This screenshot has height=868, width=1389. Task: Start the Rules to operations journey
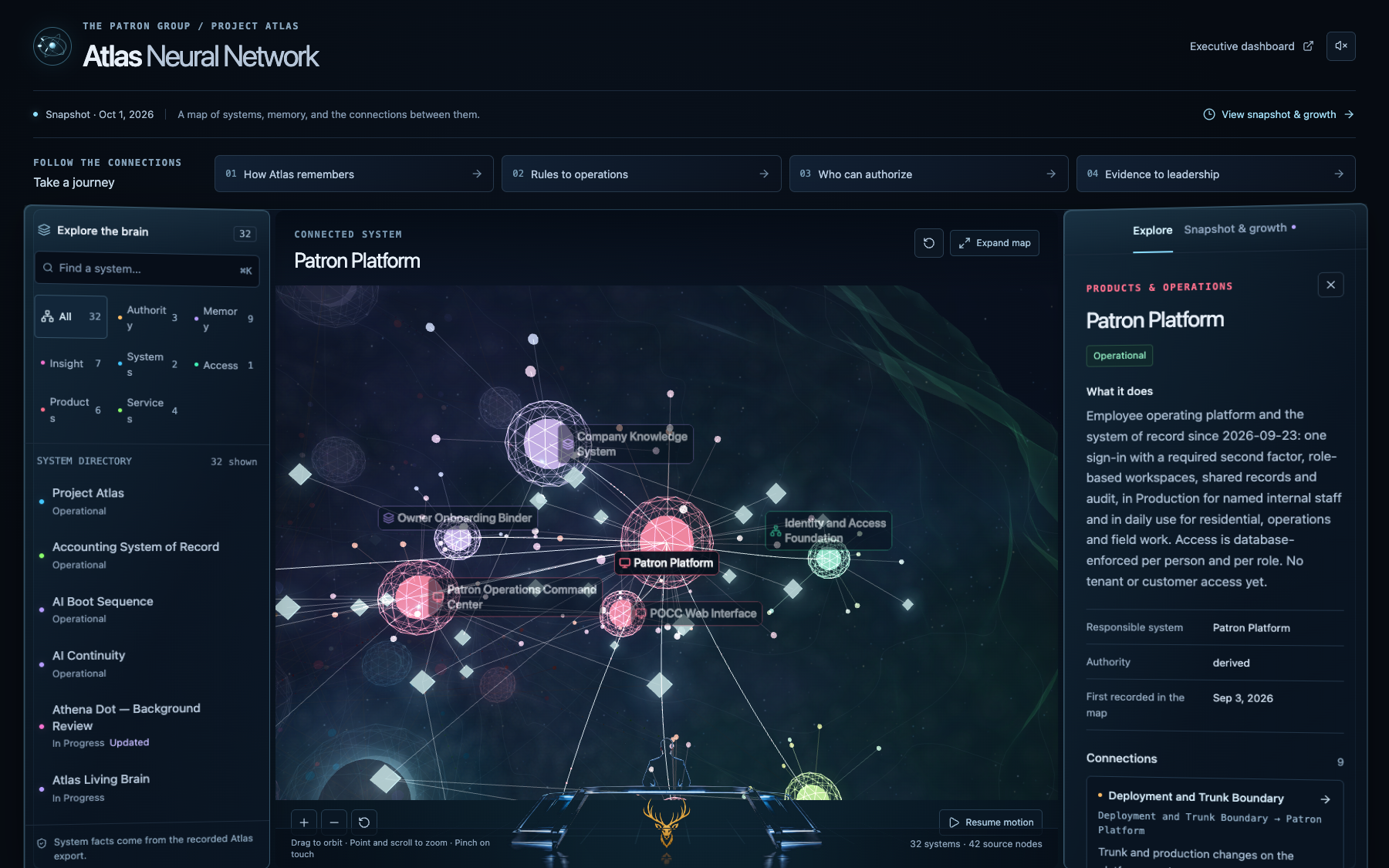(x=640, y=174)
